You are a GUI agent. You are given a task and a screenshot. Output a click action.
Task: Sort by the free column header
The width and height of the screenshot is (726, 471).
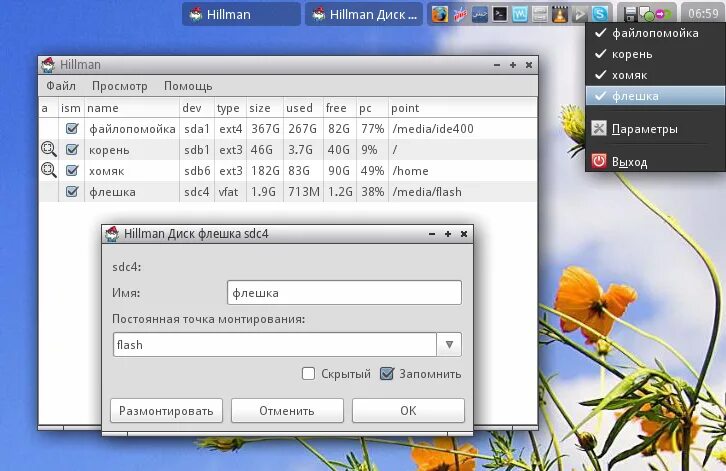(339, 108)
